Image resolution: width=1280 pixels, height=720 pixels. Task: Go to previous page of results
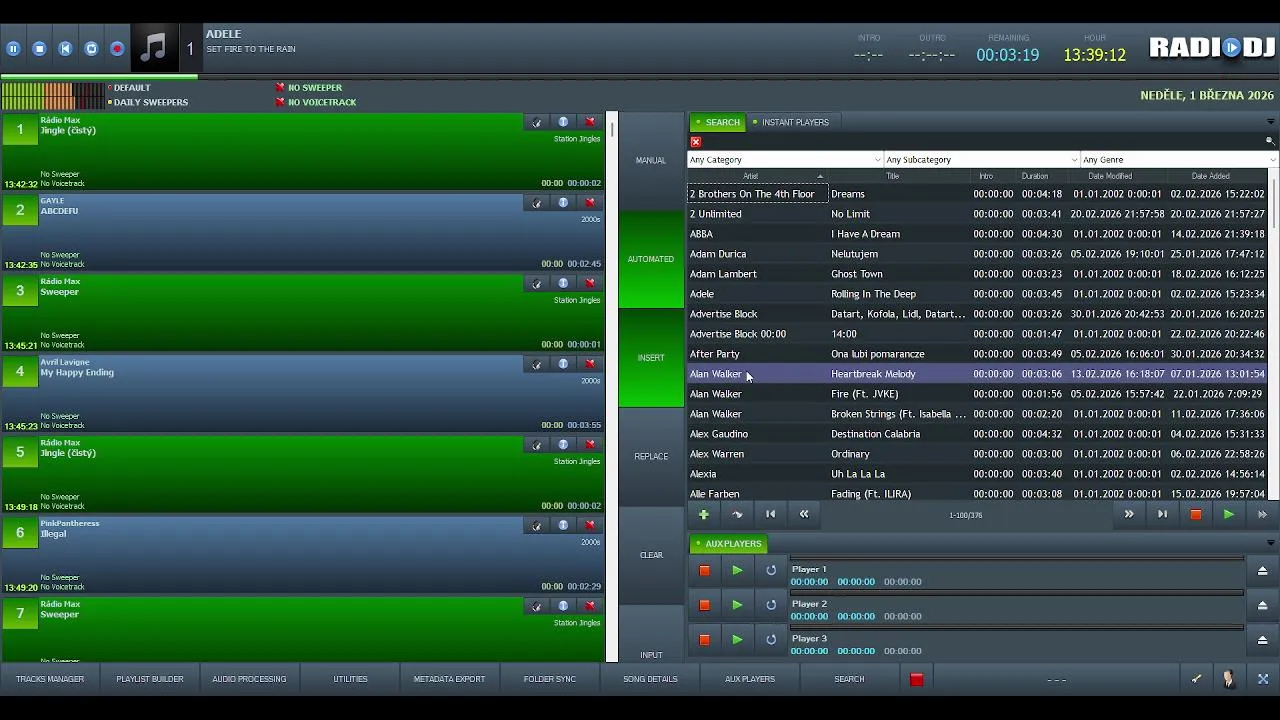click(x=804, y=514)
